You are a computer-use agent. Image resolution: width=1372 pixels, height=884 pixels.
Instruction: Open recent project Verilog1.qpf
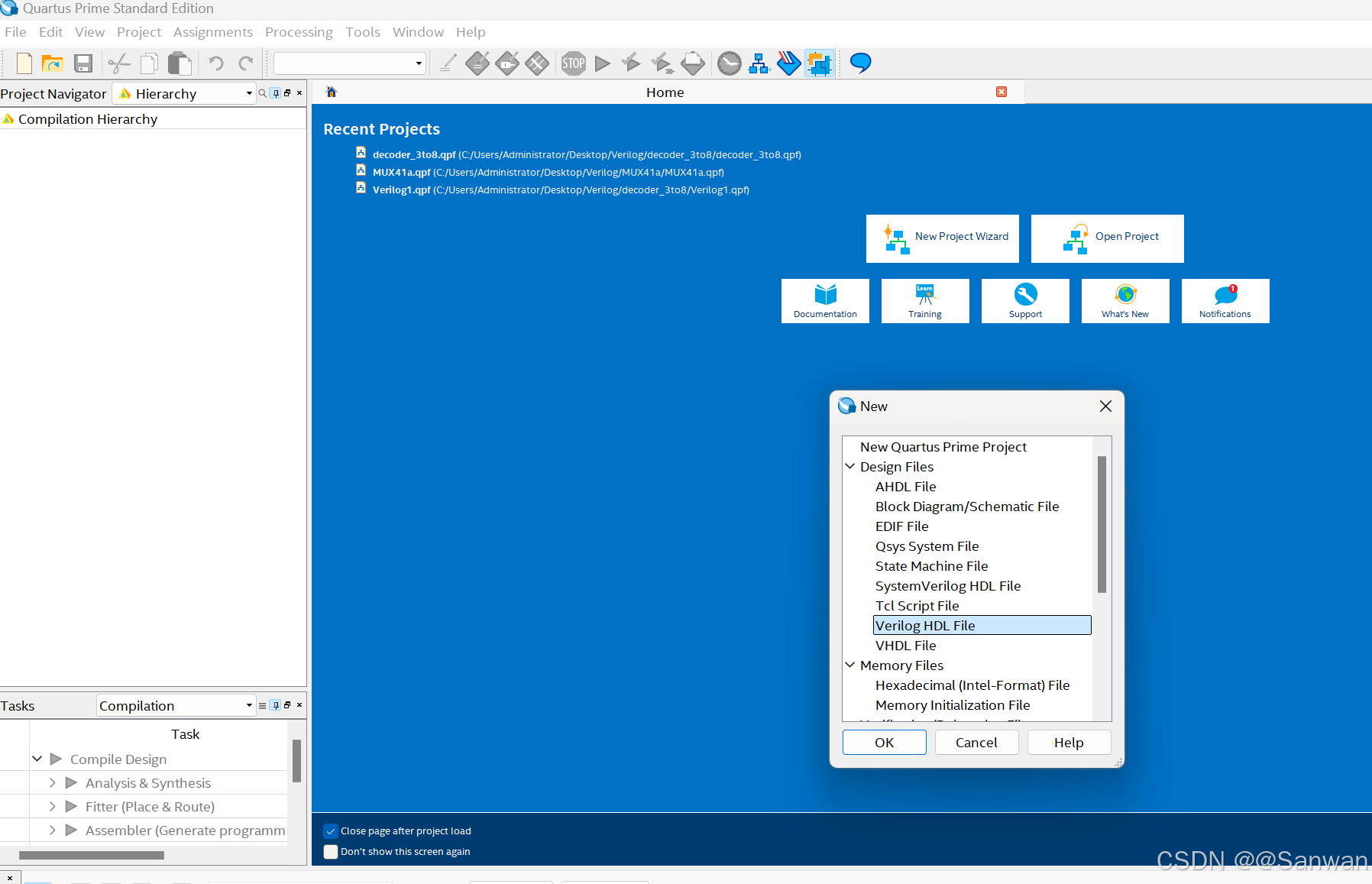pyautogui.click(x=561, y=189)
